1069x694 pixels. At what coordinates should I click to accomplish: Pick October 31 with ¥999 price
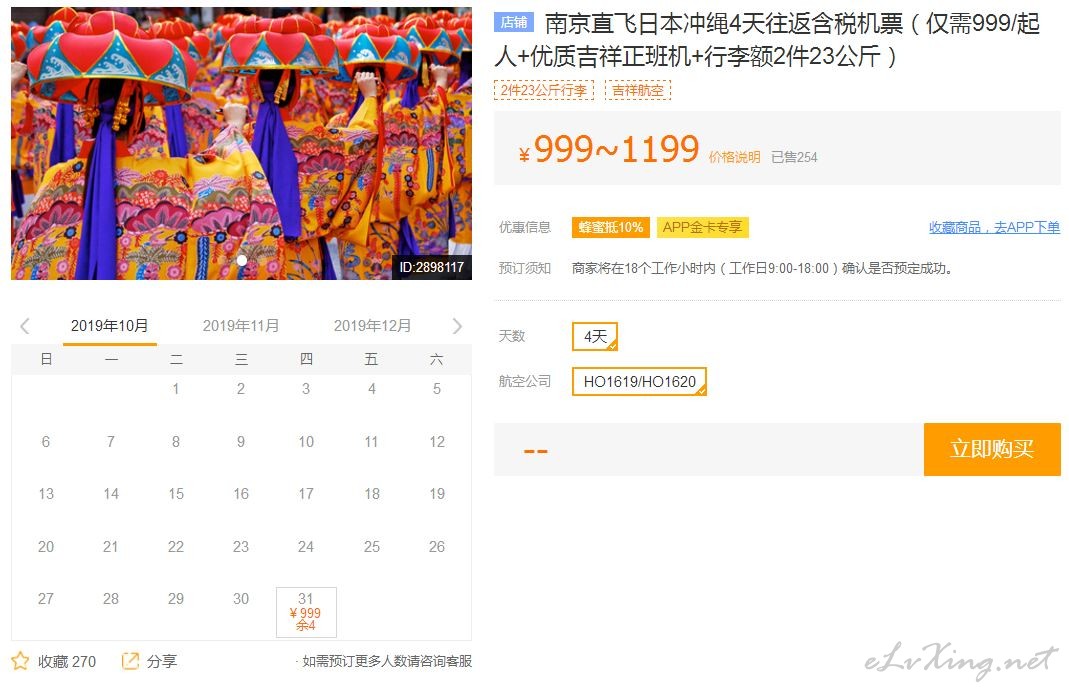(x=306, y=612)
